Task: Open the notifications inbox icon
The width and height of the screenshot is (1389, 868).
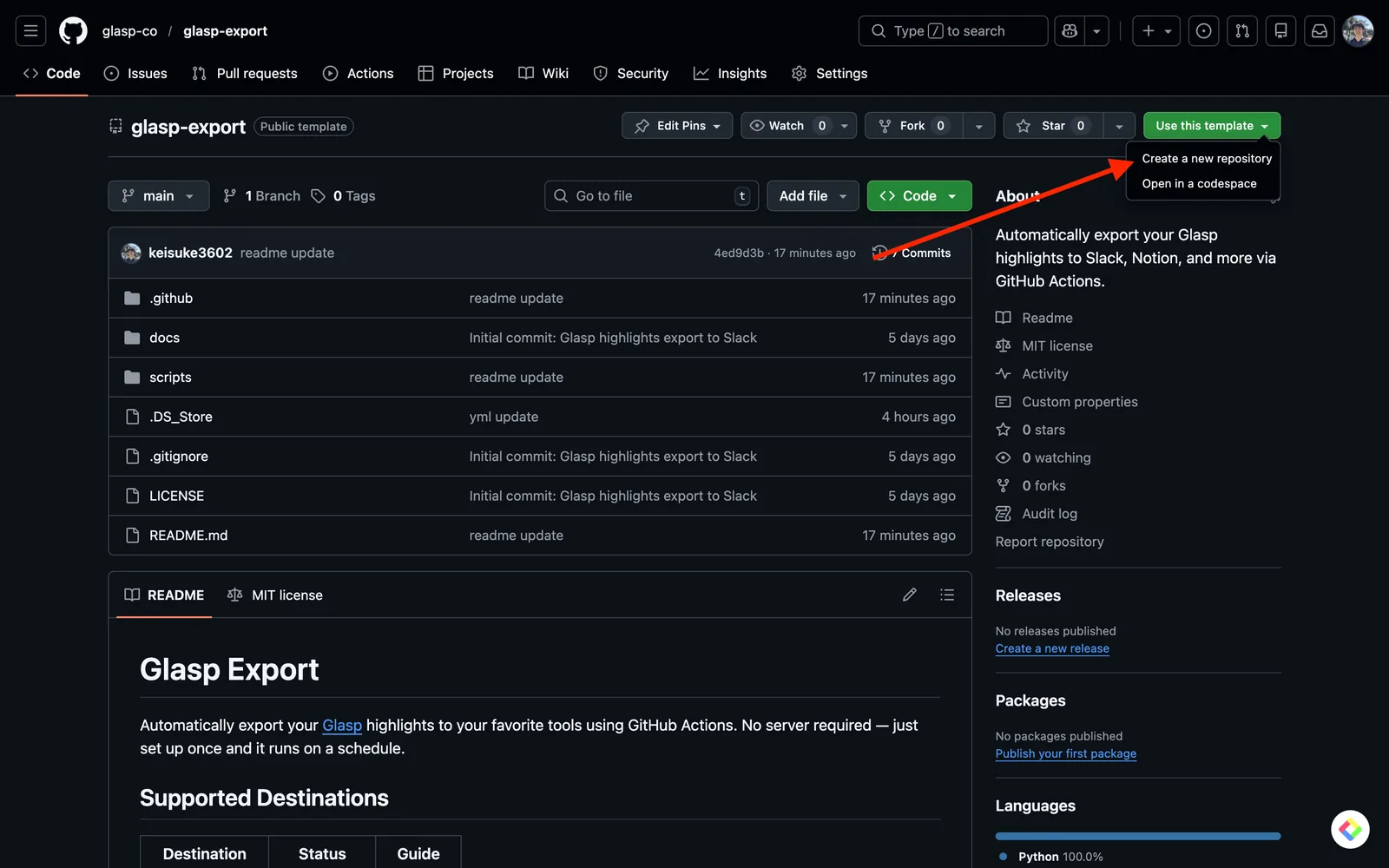Action: click(1320, 31)
